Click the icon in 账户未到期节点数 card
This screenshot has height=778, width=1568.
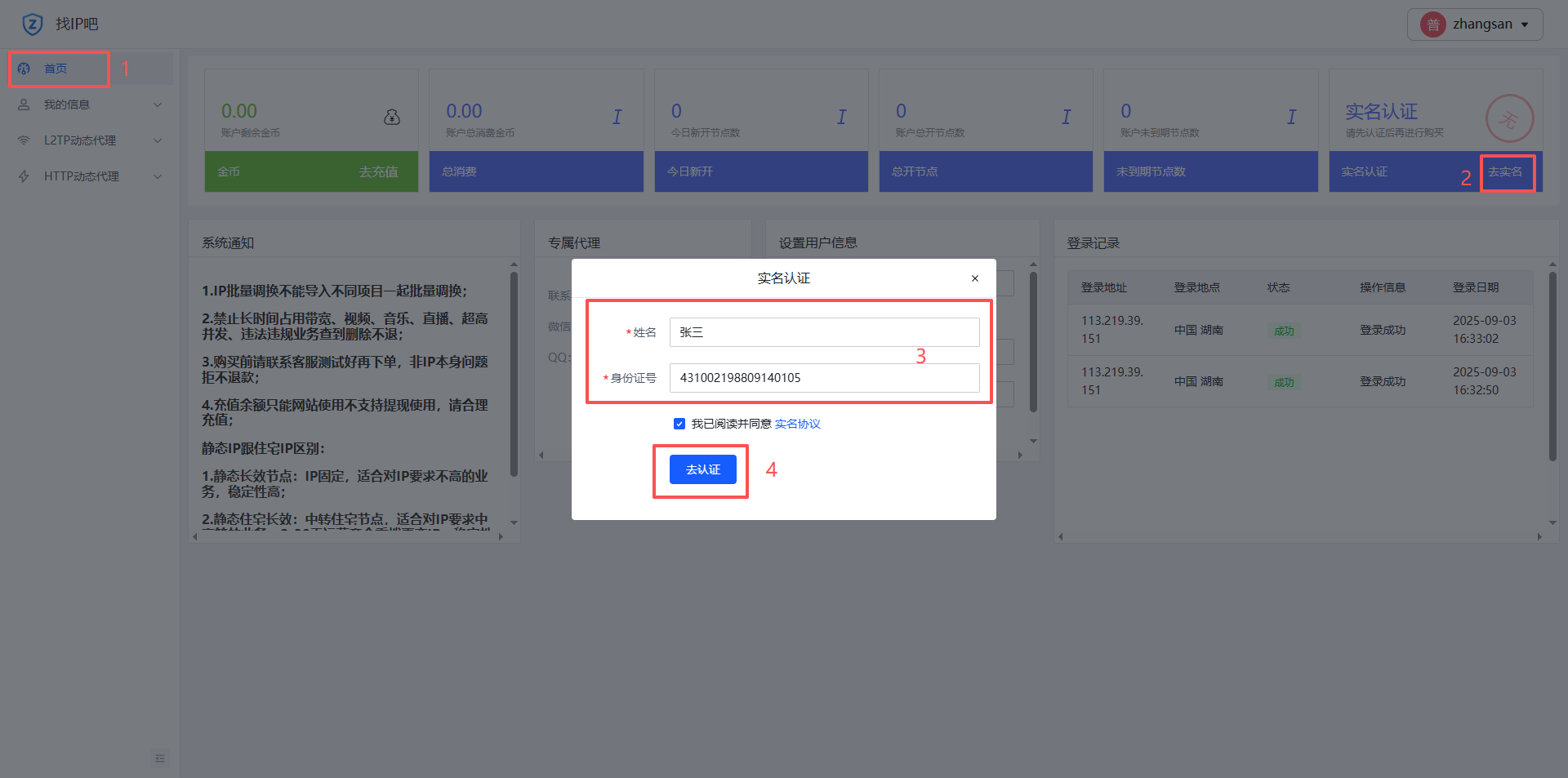1292,117
